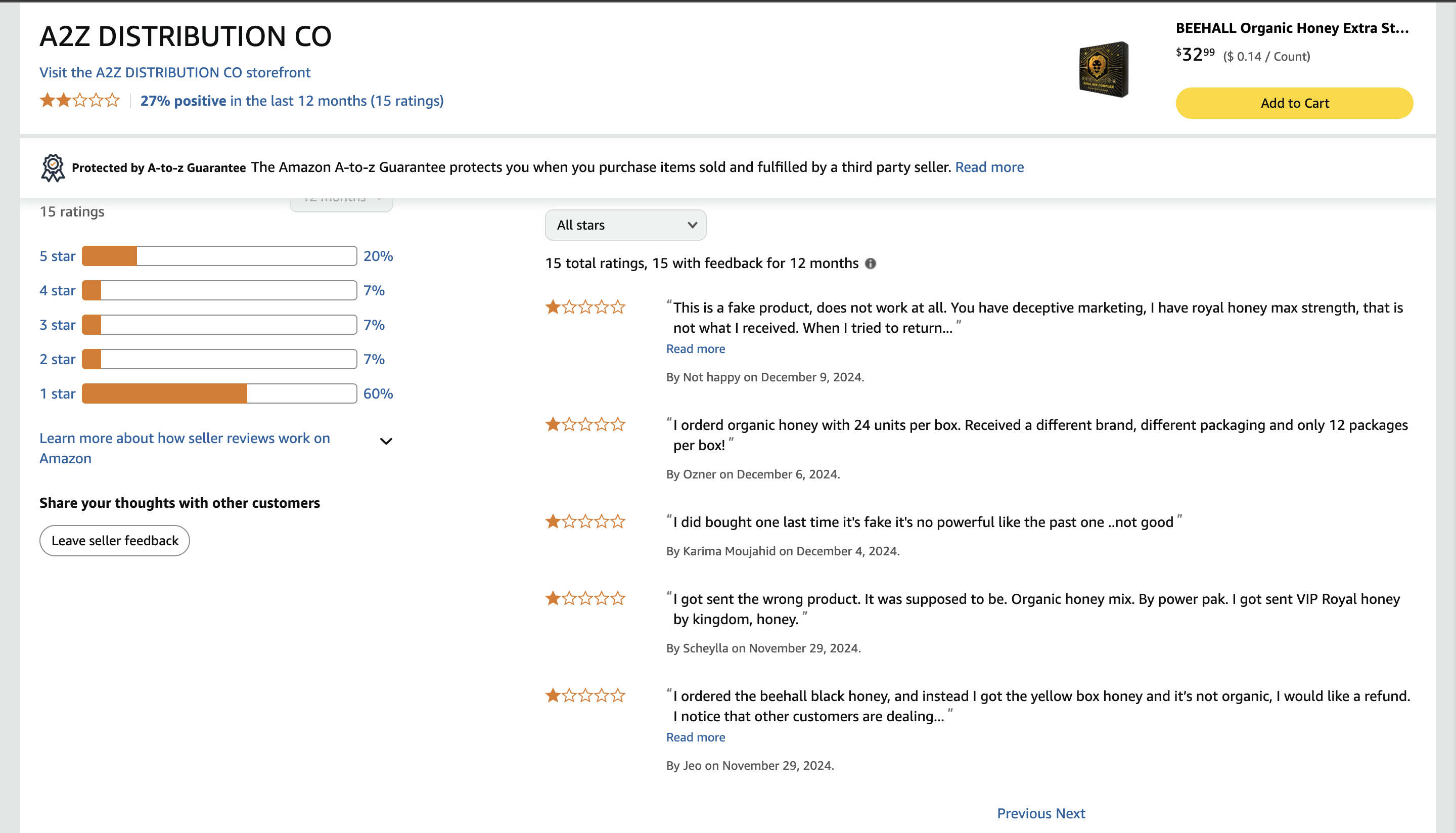
Task: Click the seller's two-star rating stars
Action: 79,101
